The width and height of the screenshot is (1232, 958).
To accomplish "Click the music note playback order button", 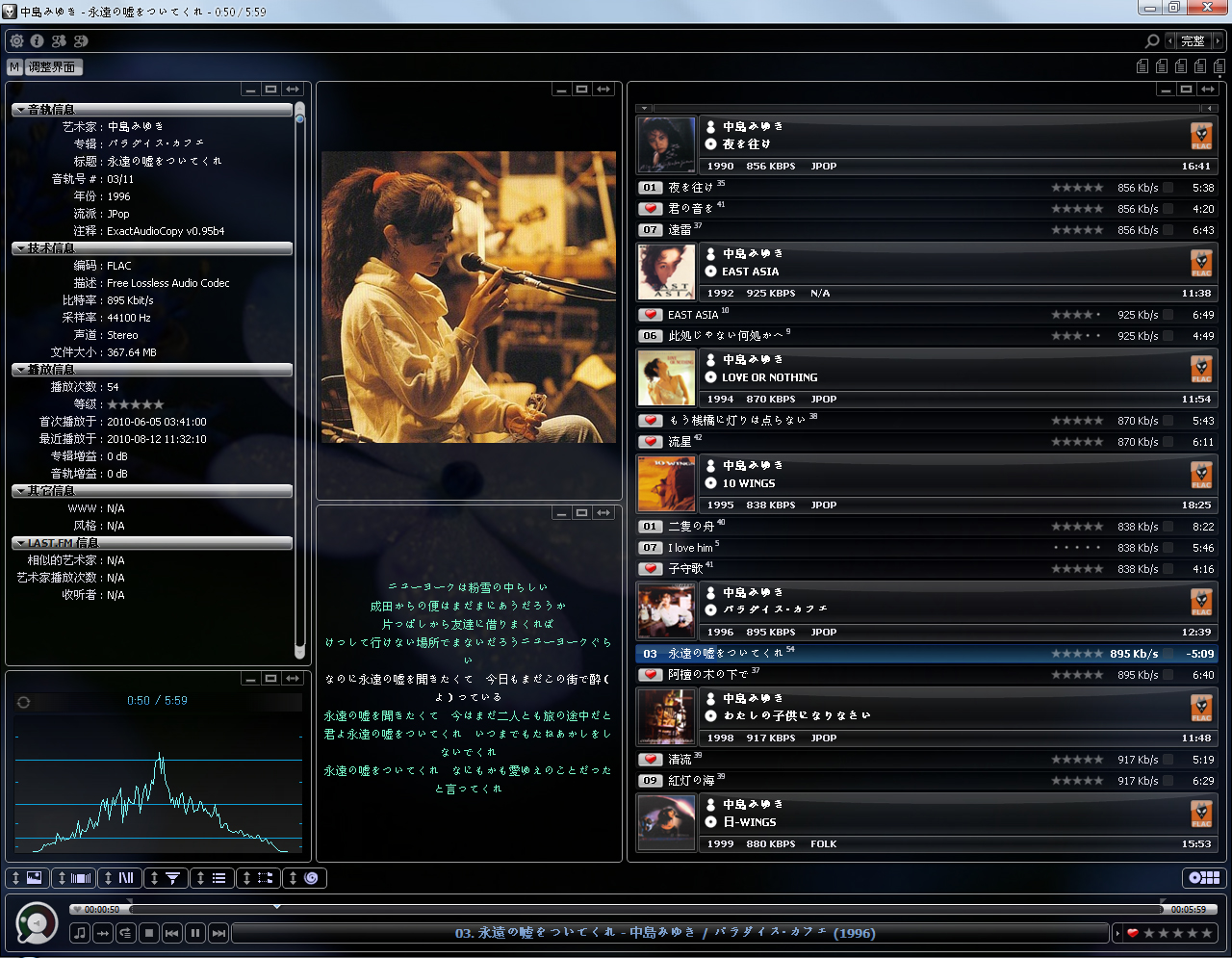I will pos(80,932).
